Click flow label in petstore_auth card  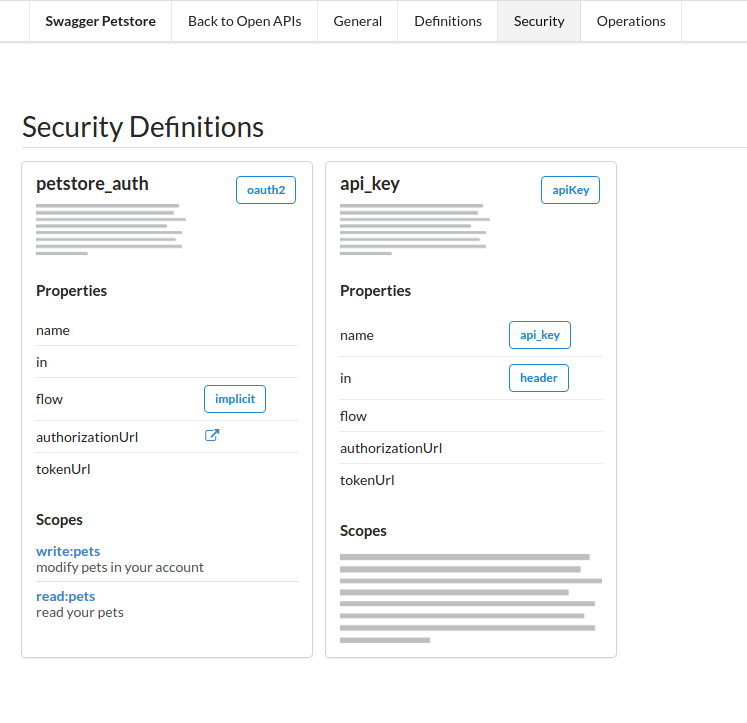pos(50,399)
